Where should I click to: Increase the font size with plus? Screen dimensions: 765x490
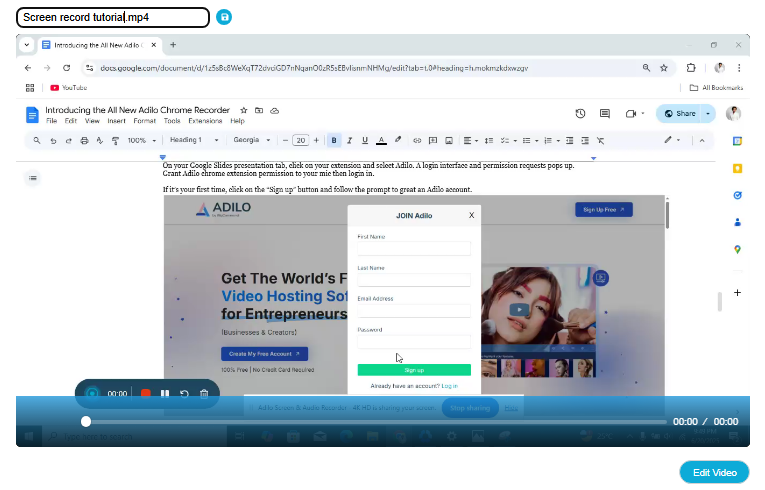316,141
